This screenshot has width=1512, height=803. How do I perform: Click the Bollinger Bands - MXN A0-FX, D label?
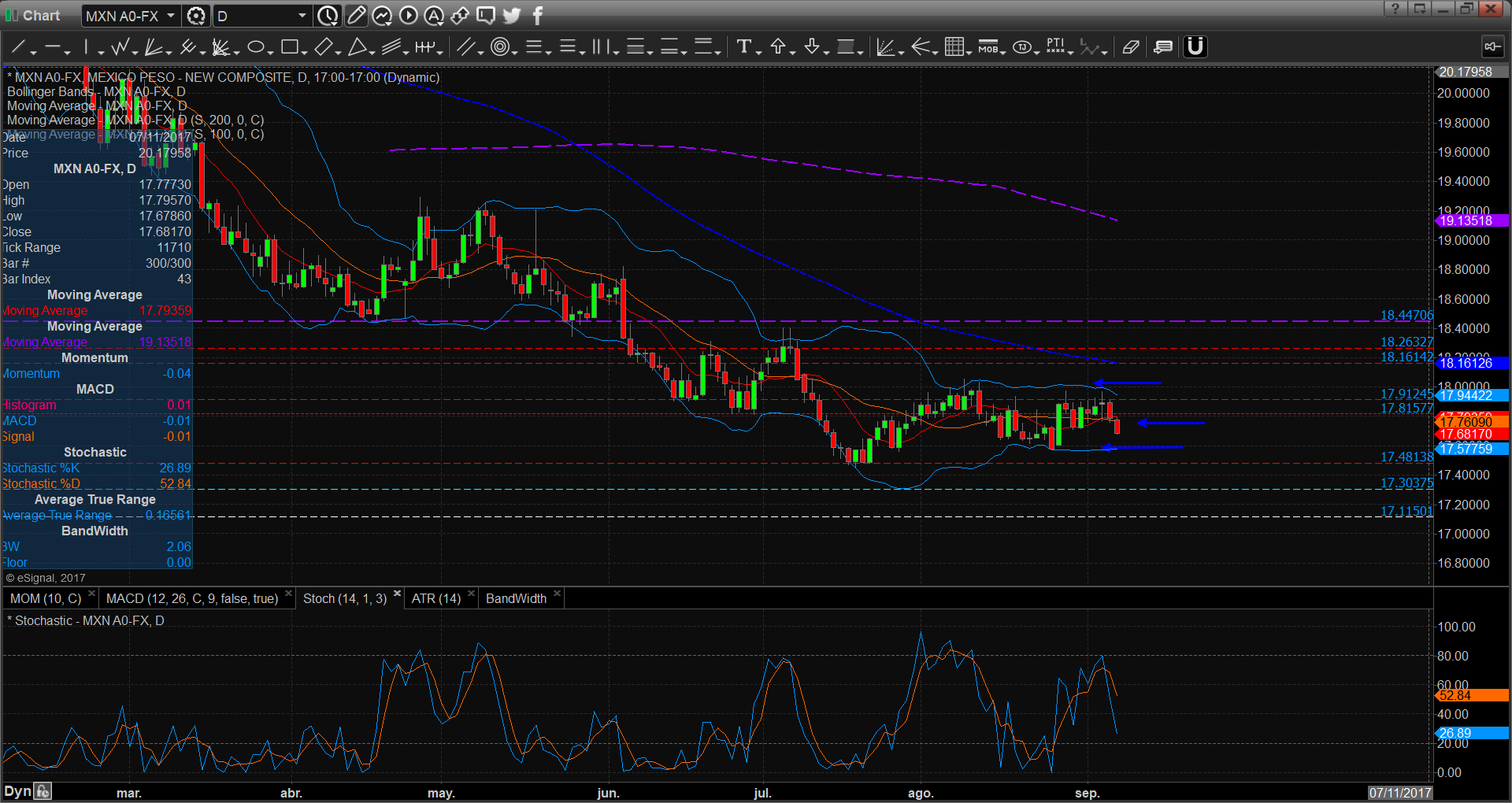[96, 92]
